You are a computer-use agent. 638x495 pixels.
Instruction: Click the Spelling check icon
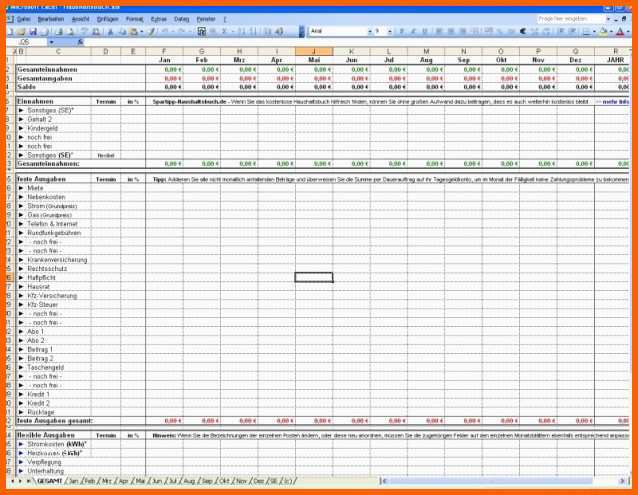click(84, 31)
